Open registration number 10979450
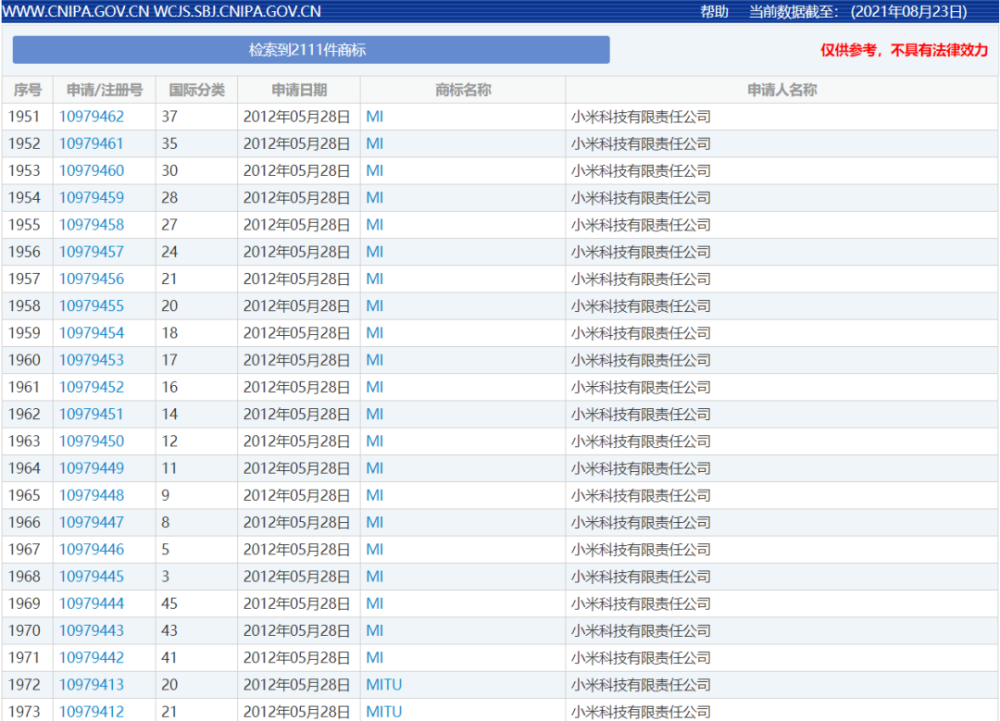Viewport: 1000px width, 721px height. 91,441
